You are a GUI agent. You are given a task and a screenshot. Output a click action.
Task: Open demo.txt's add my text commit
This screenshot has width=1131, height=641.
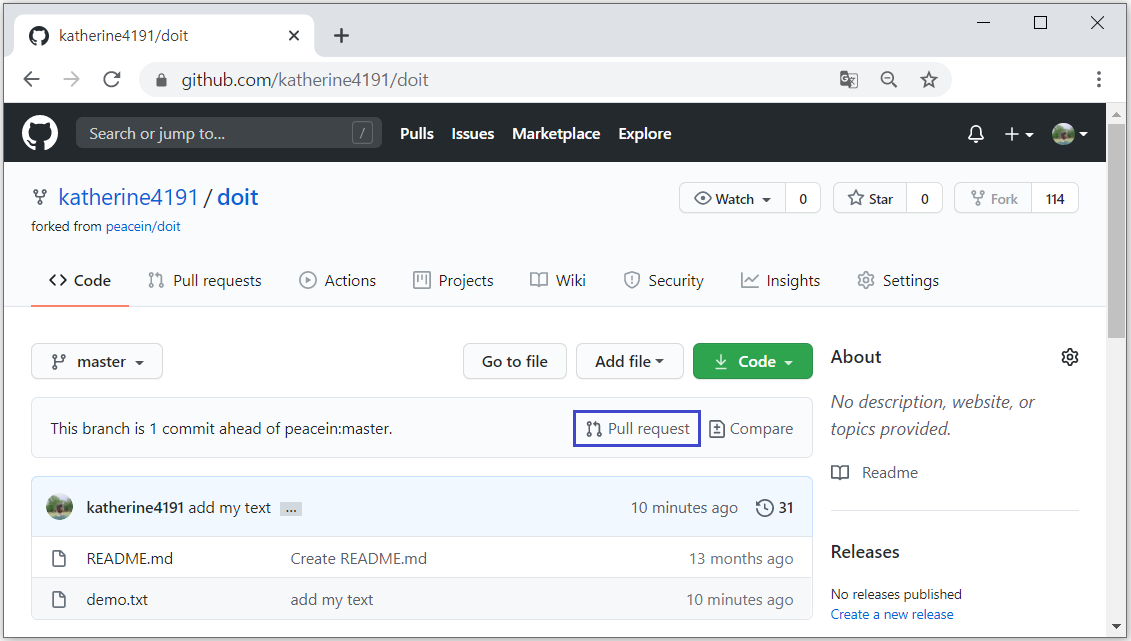332,600
